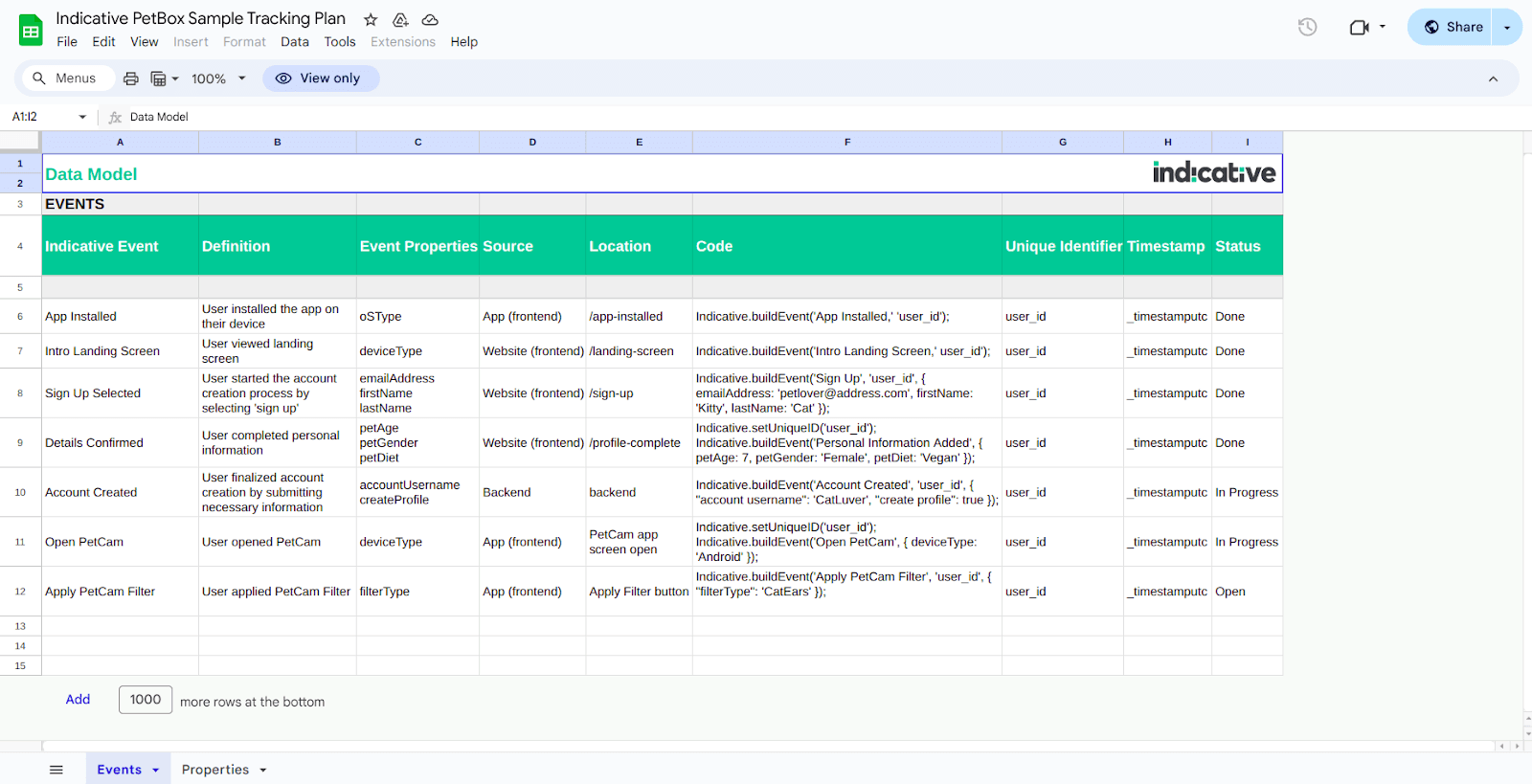Open the Name Box dropdown arrow
Viewport: 1532px width, 784px height.
coord(82,117)
